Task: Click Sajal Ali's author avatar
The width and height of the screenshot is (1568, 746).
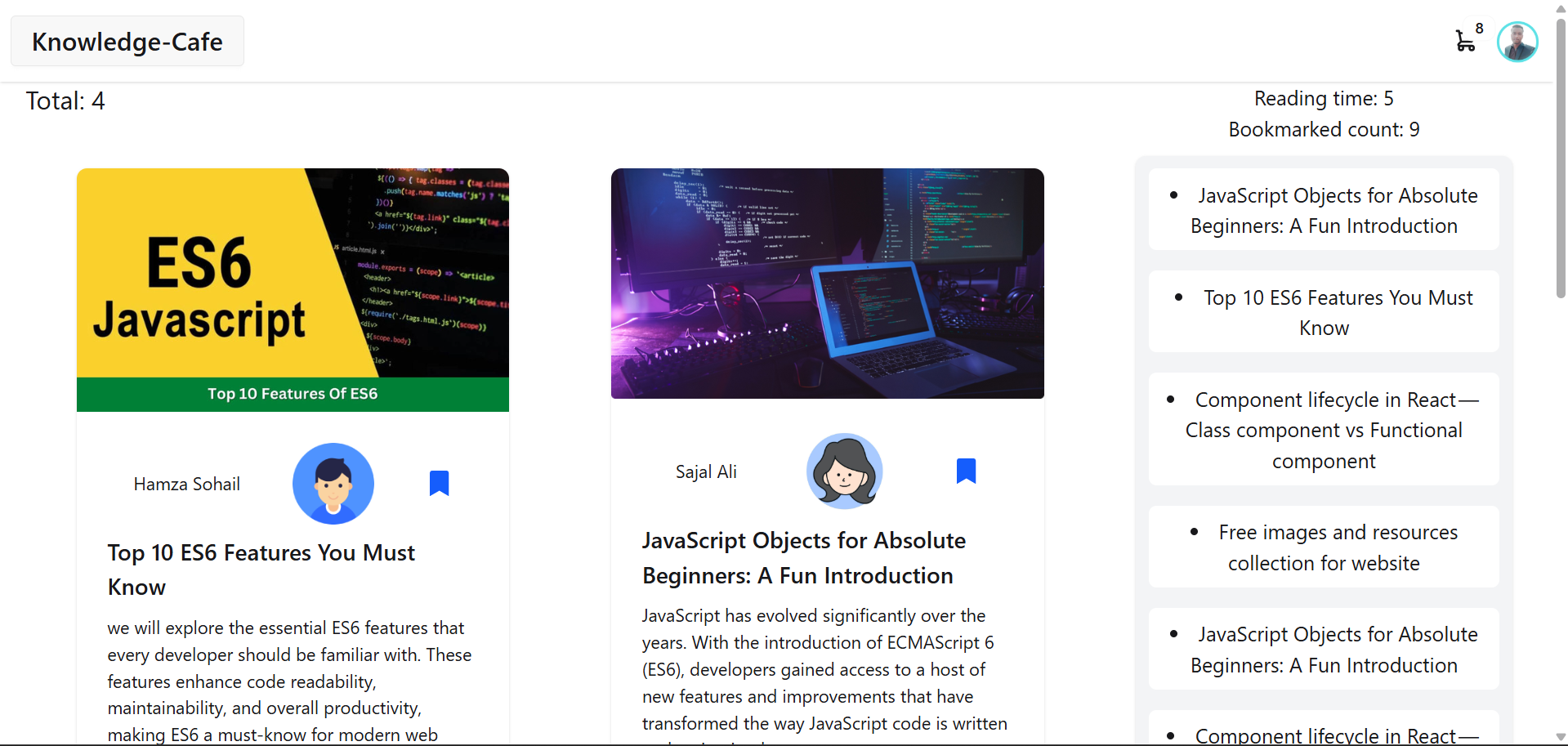Action: click(x=844, y=471)
